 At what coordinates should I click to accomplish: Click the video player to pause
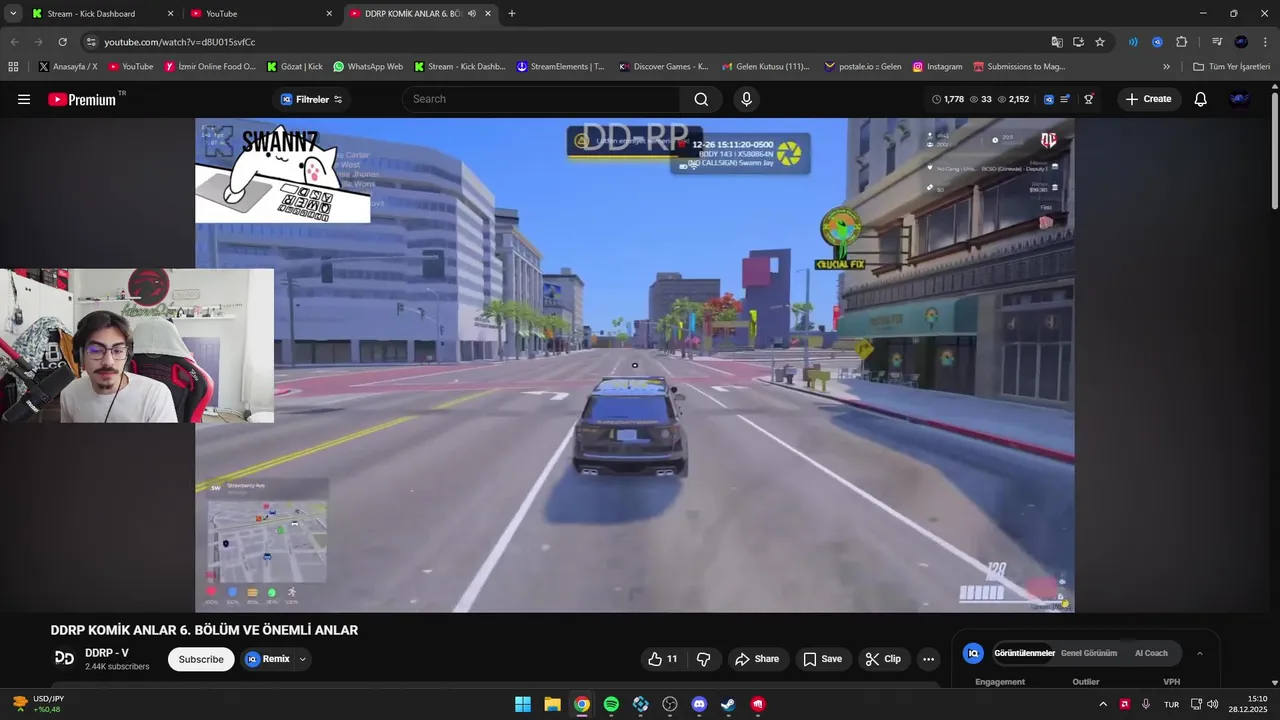click(x=635, y=365)
